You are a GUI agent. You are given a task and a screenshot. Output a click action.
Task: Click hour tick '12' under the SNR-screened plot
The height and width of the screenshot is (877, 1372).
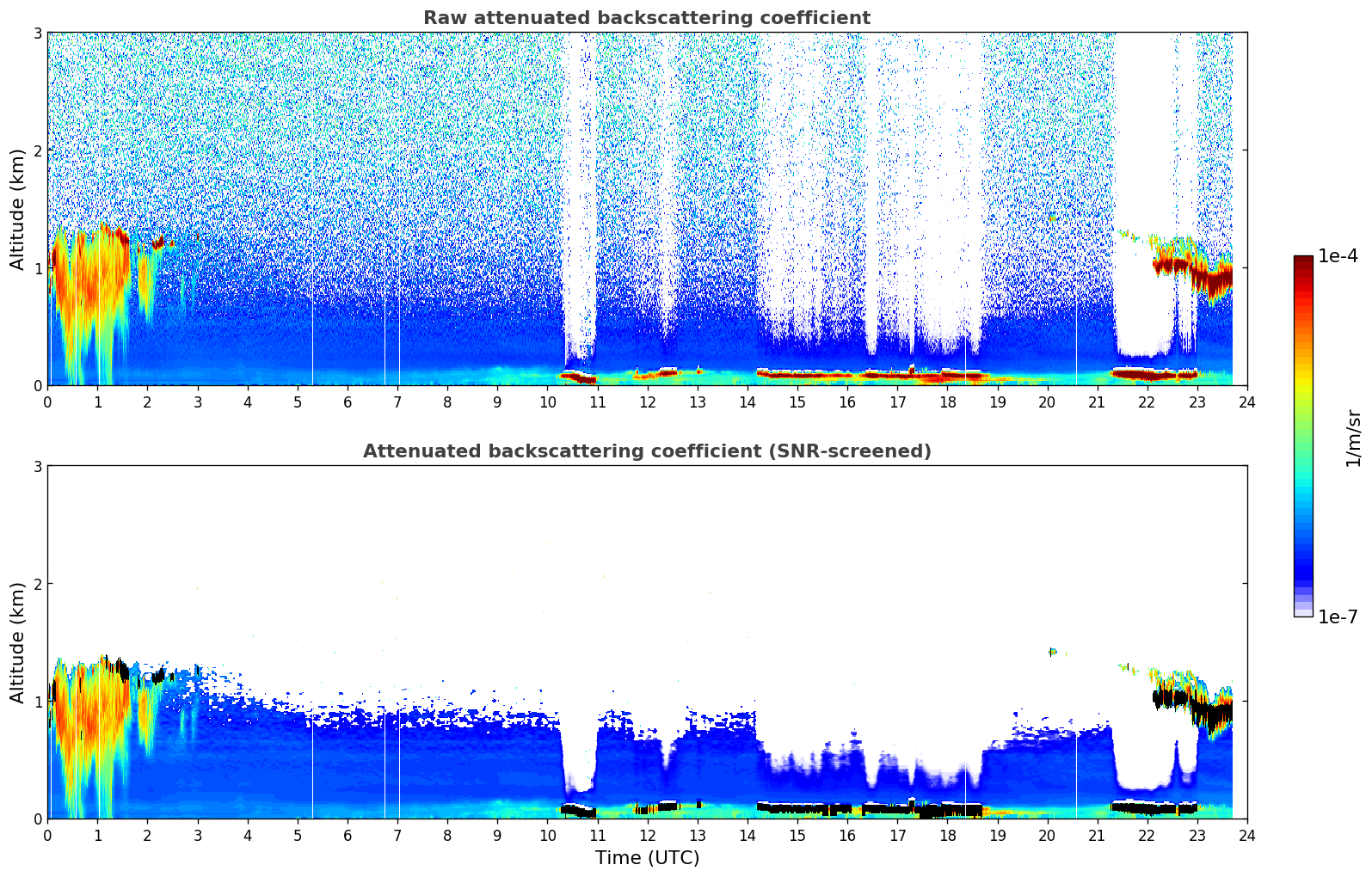click(x=648, y=835)
